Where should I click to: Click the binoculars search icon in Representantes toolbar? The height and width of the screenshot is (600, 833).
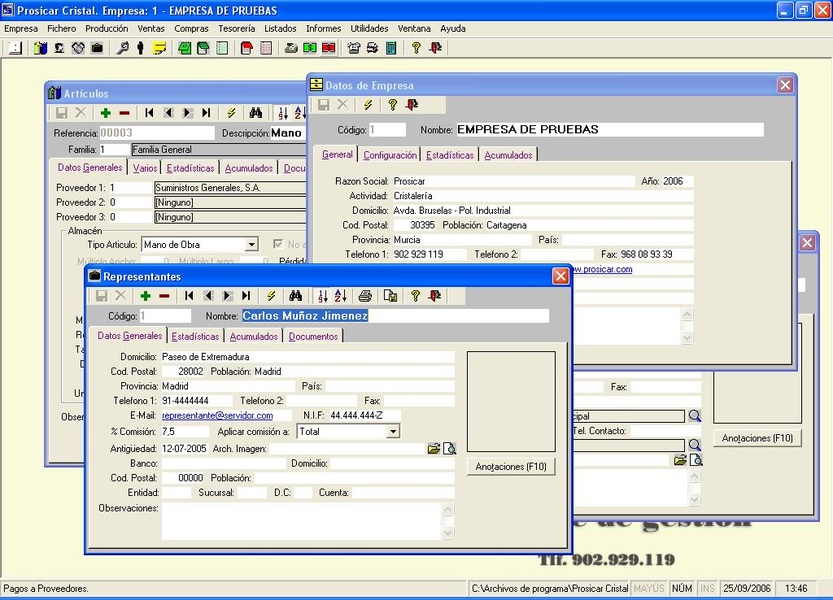pos(295,296)
